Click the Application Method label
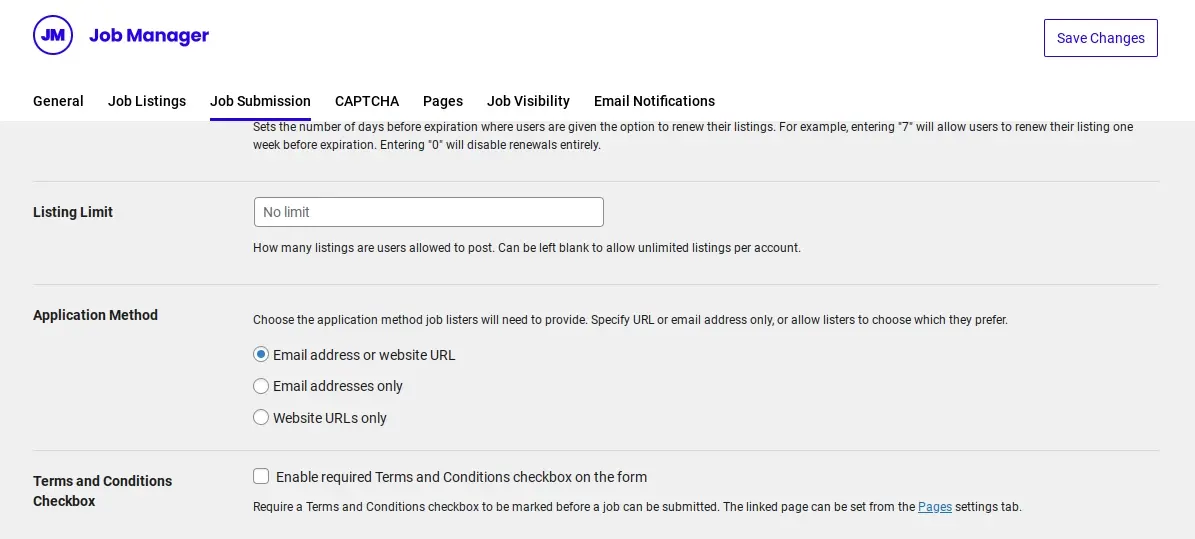Image resolution: width=1195 pixels, height=539 pixels. coord(95,315)
